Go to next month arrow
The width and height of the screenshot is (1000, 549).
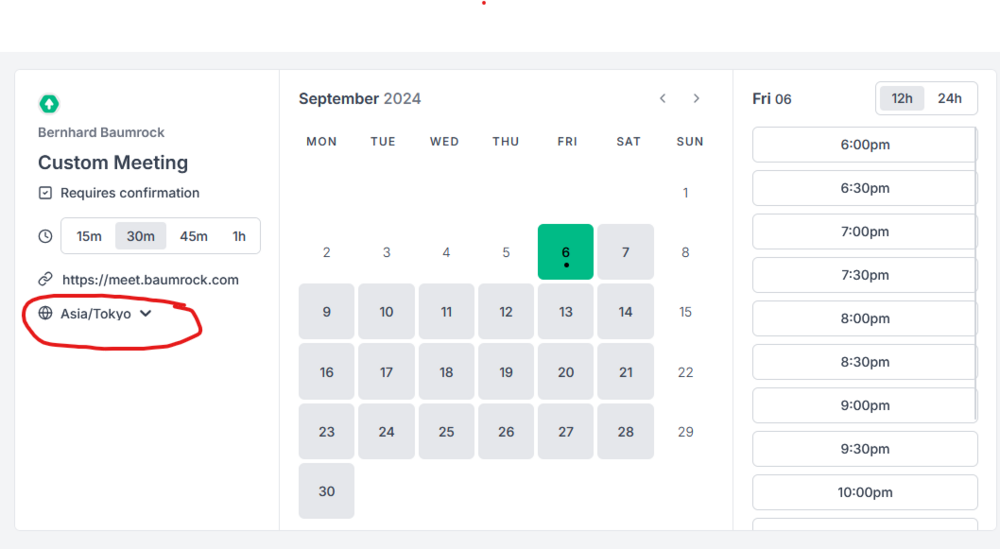click(696, 98)
